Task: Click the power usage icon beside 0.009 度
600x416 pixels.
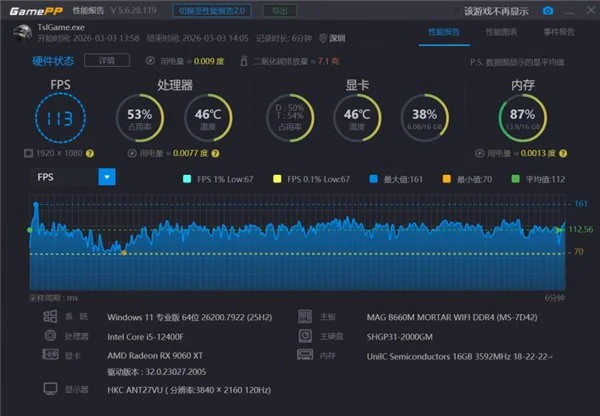Action: (x=150, y=61)
